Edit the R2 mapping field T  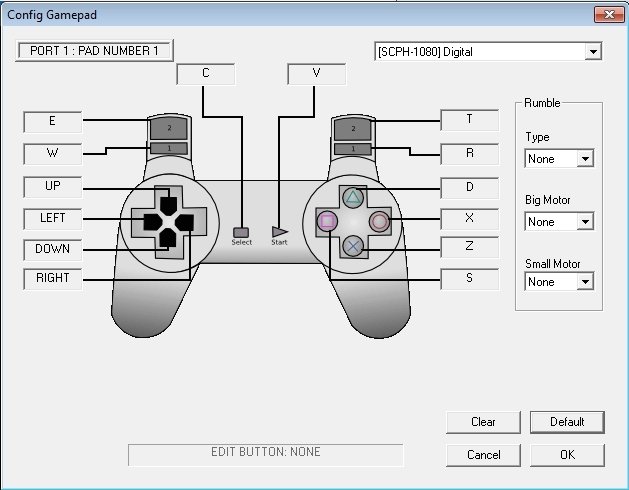[469, 120]
